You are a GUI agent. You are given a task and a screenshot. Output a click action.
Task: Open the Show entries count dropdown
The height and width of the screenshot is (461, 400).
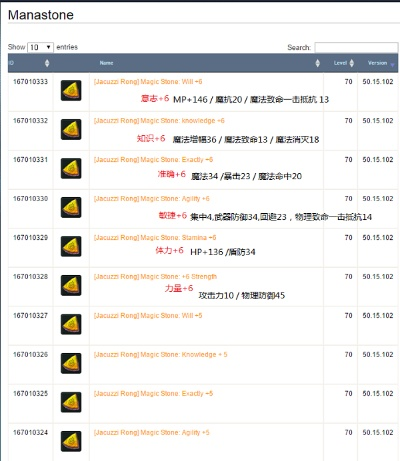tap(40, 47)
